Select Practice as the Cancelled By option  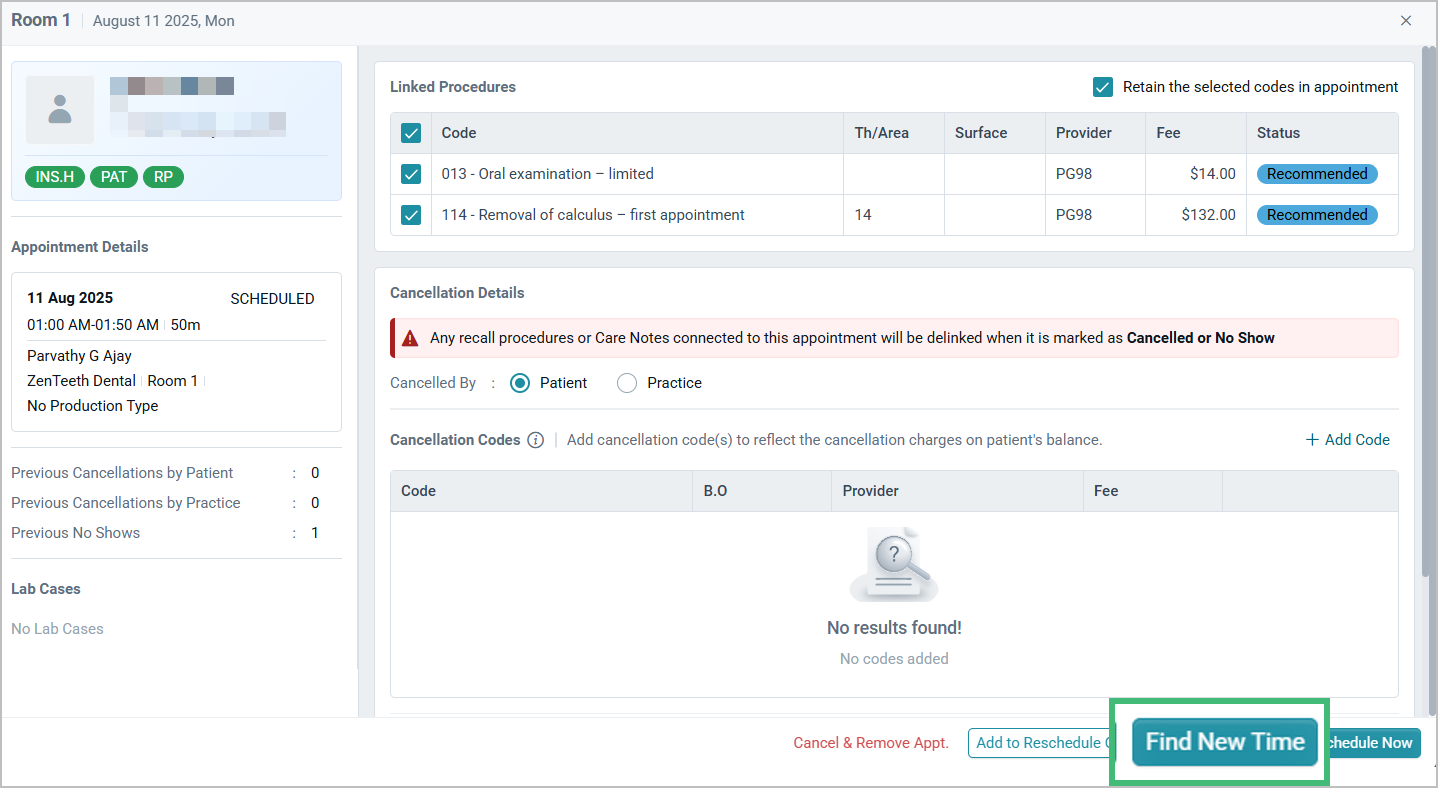(626, 382)
